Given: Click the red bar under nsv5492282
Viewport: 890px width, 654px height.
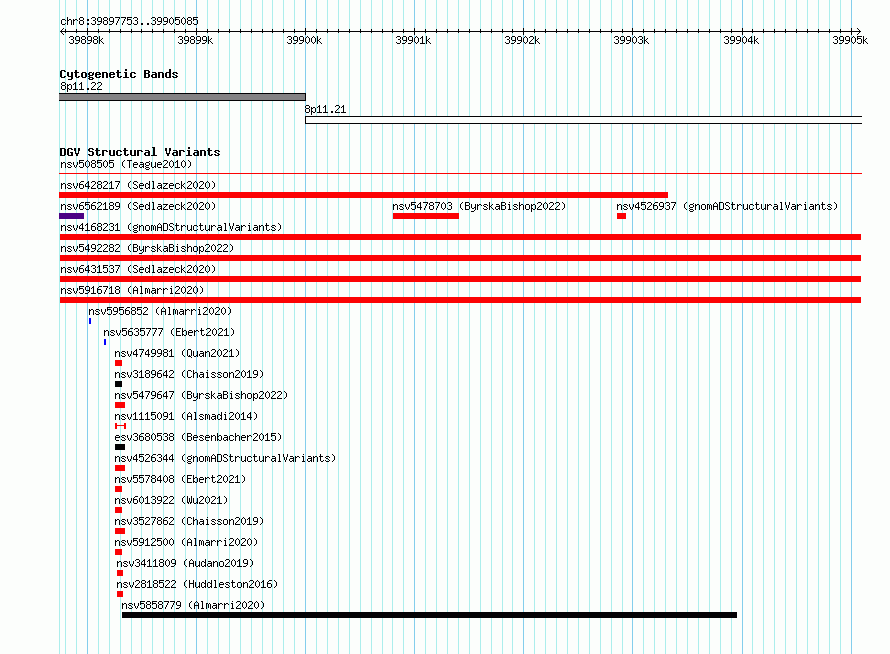Looking at the screenshot, I should [x=460, y=258].
